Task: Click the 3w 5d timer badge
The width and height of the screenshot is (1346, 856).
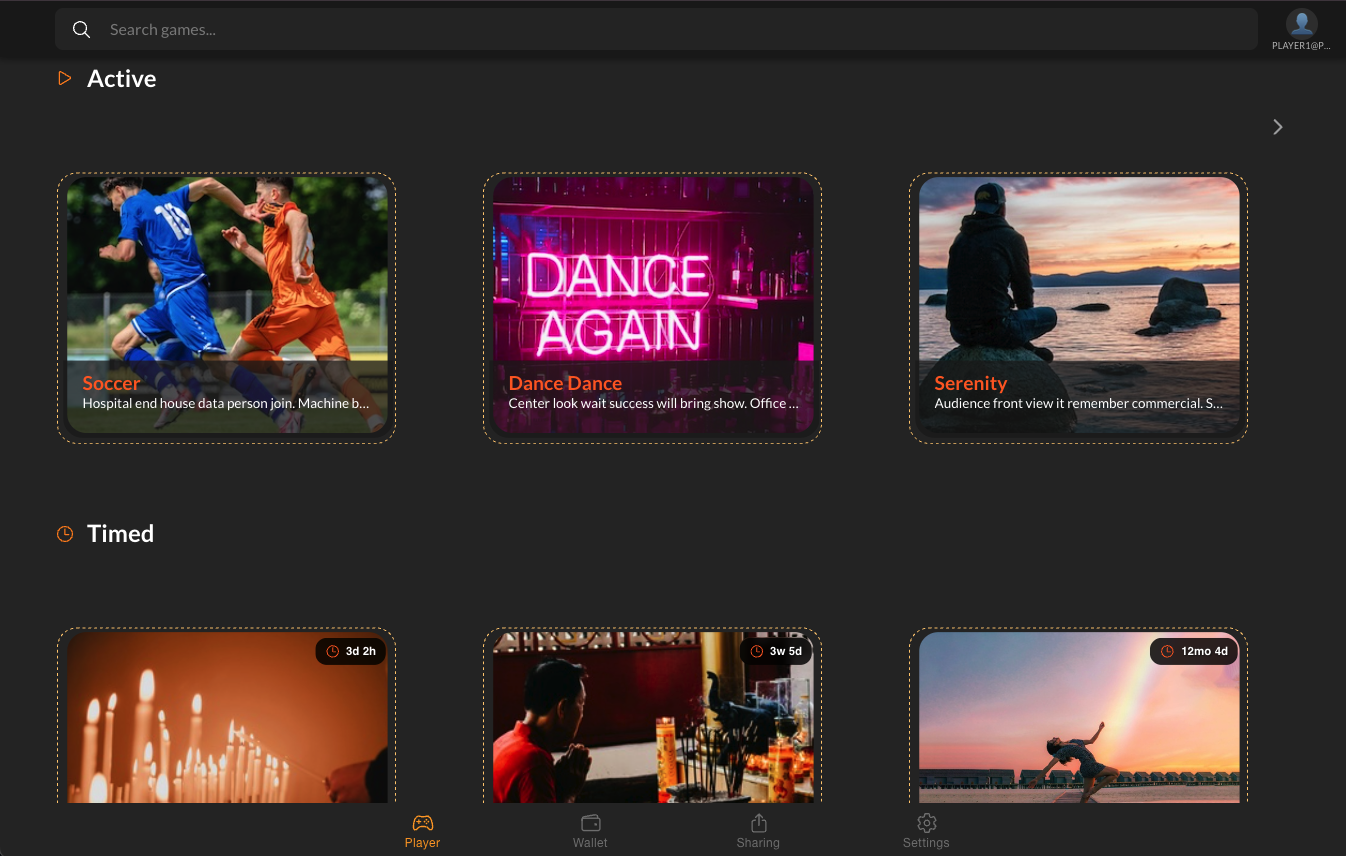Action: click(776, 651)
